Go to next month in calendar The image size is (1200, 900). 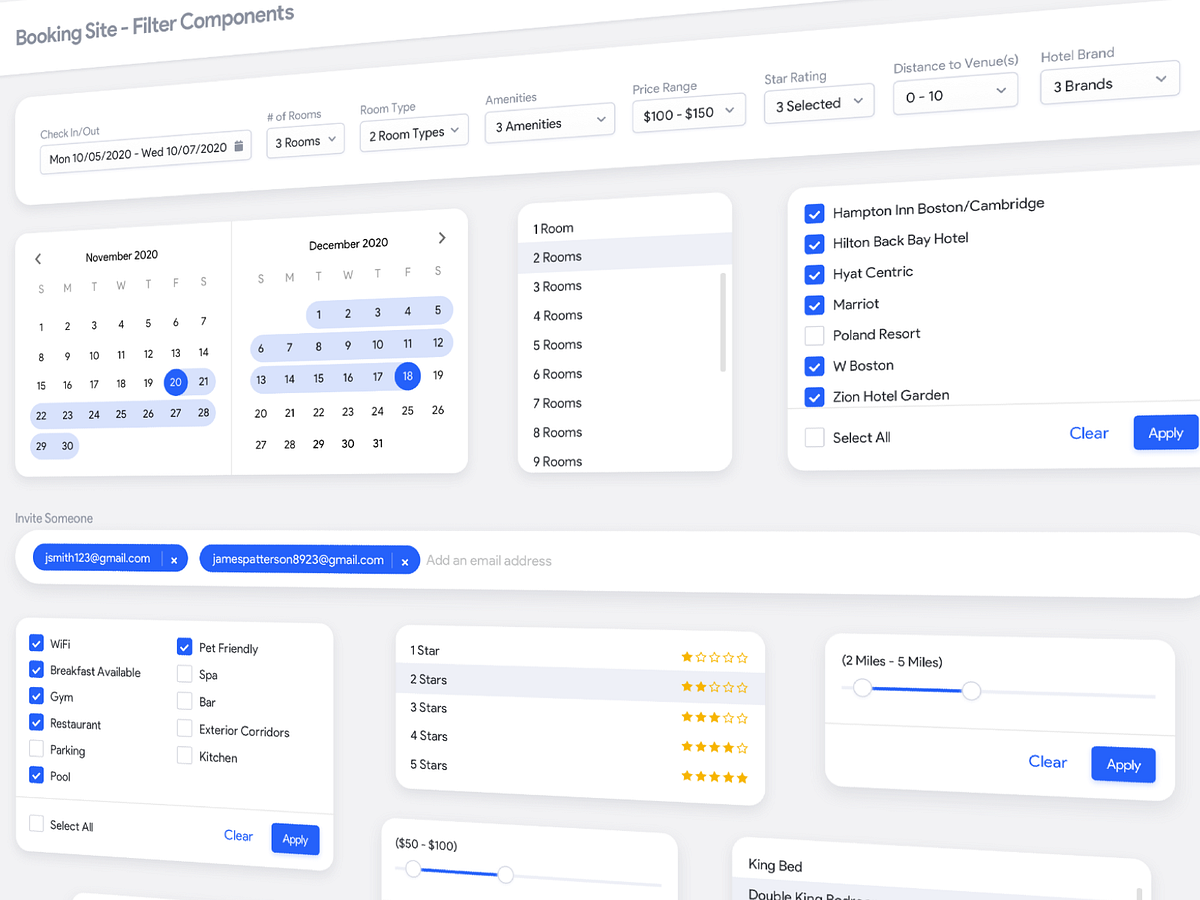[442, 238]
